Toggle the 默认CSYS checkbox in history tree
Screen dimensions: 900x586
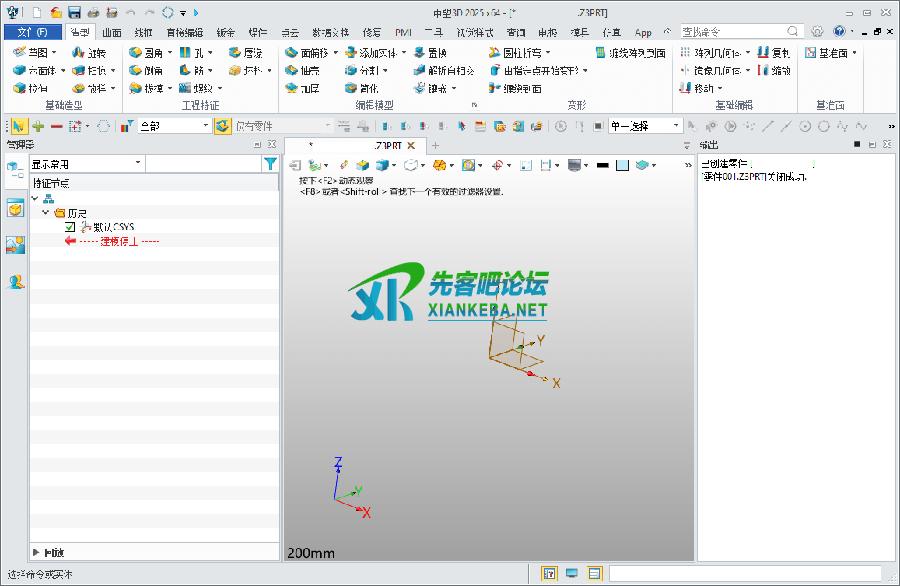point(69,227)
